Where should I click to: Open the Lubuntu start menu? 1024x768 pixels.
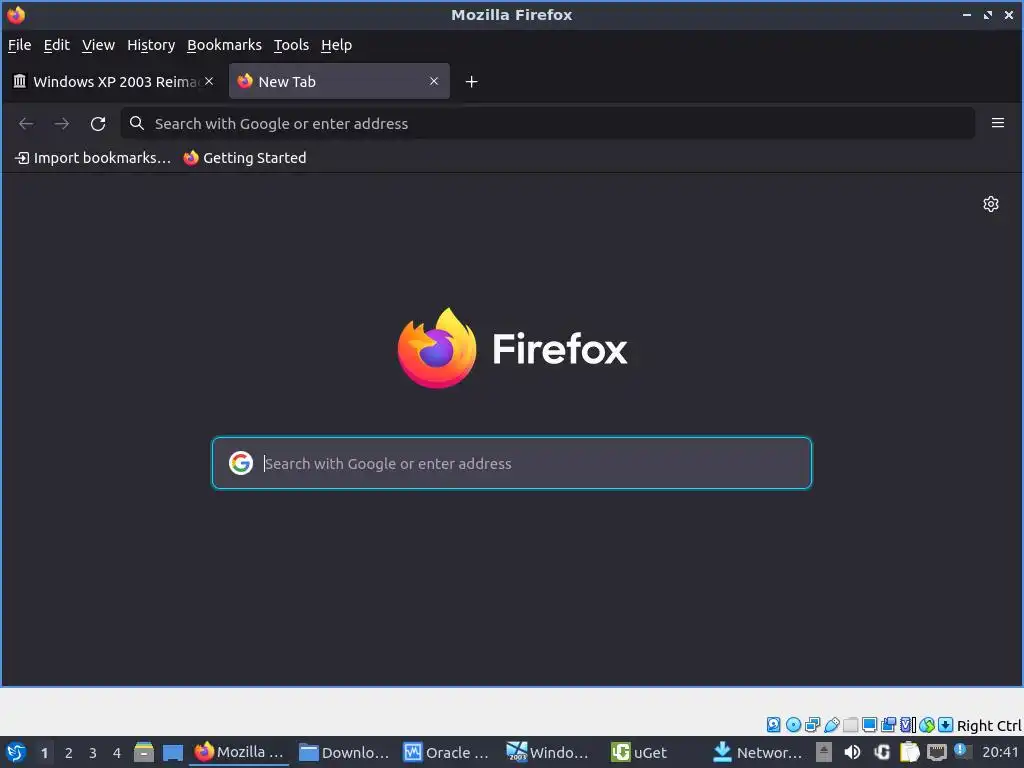tap(16, 752)
